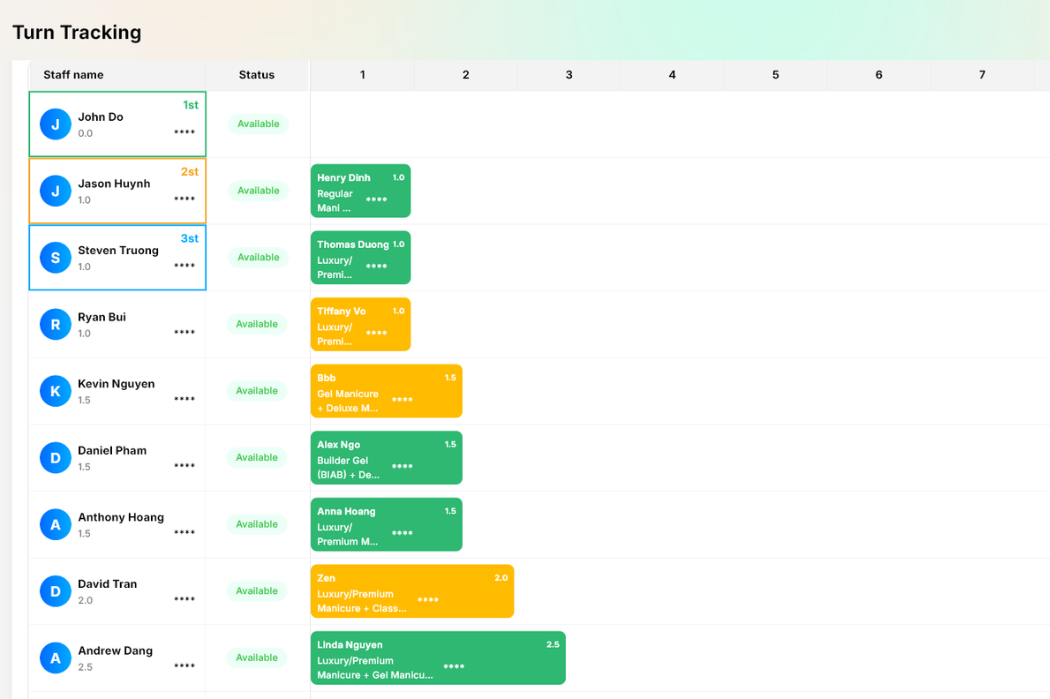1050x699 pixels.
Task: Click Daniel Pham's blue D avatar
Action: pyautogui.click(x=56, y=458)
